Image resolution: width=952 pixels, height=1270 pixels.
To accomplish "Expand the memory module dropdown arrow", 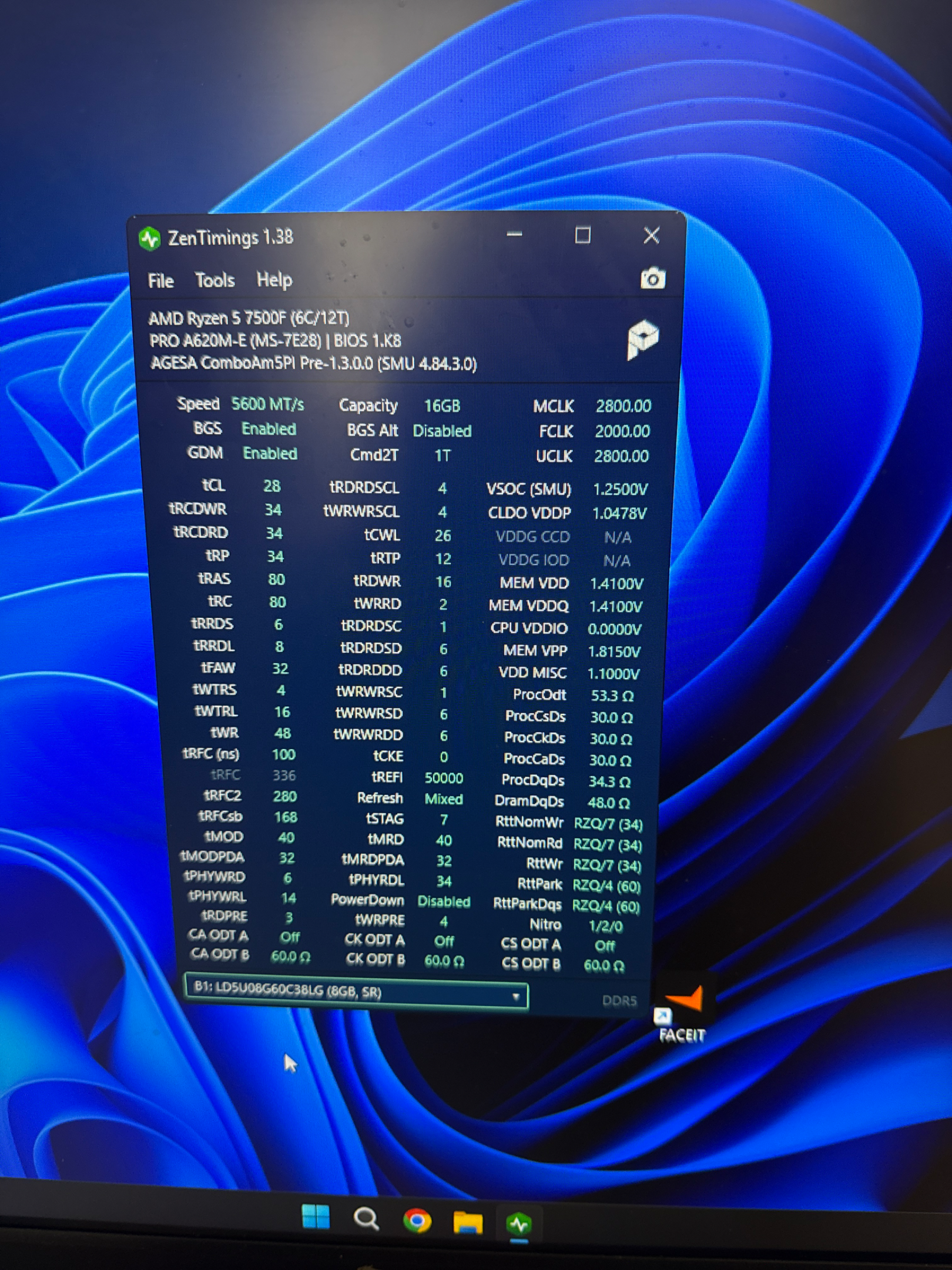I will click(515, 997).
